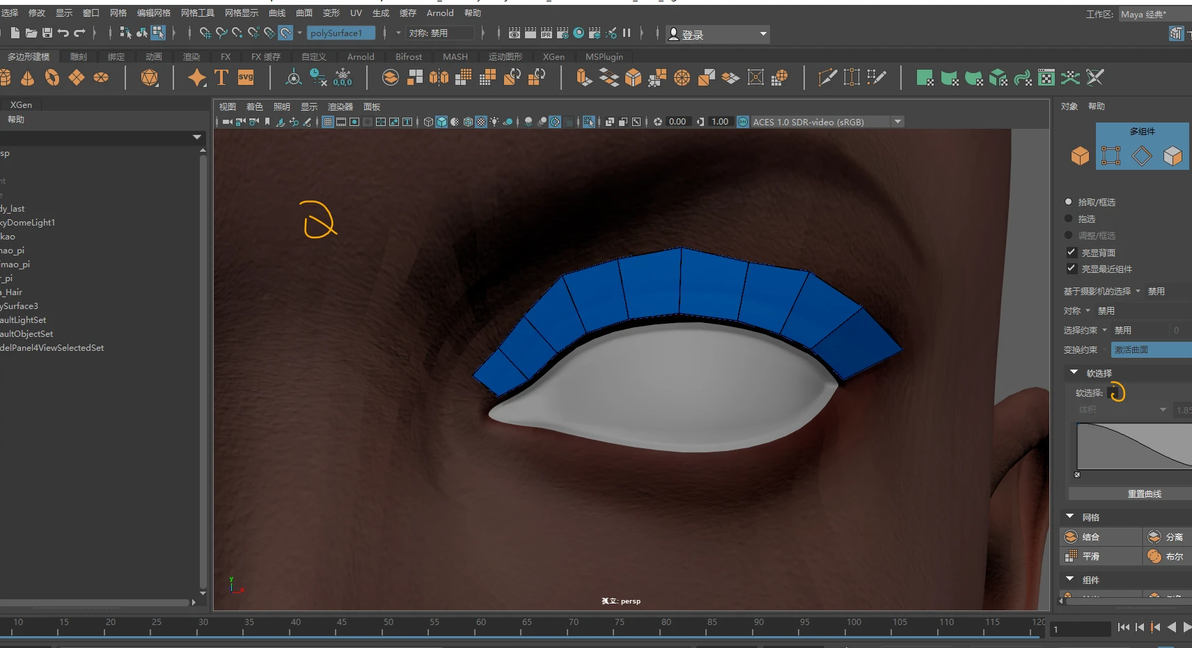The width and height of the screenshot is (1192, 648).
Task: Open the 编辑网格 menu
Action: pyautogui.click(x=153, y=14)
